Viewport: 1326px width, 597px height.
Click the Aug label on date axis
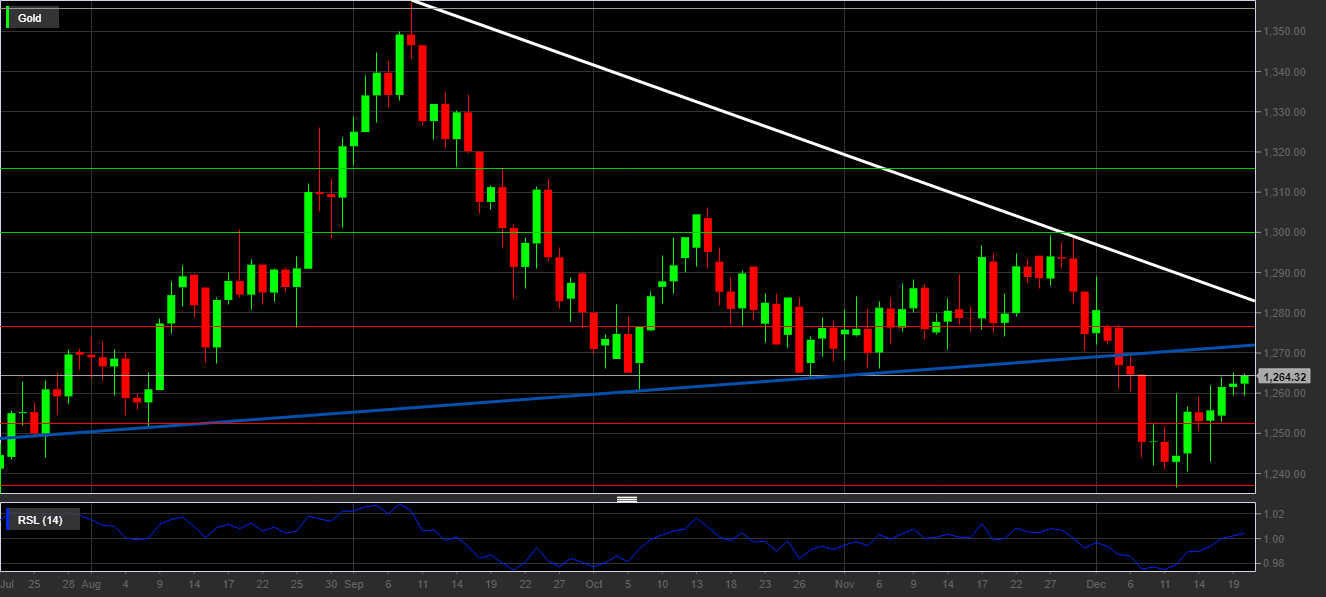coord(91,583)
